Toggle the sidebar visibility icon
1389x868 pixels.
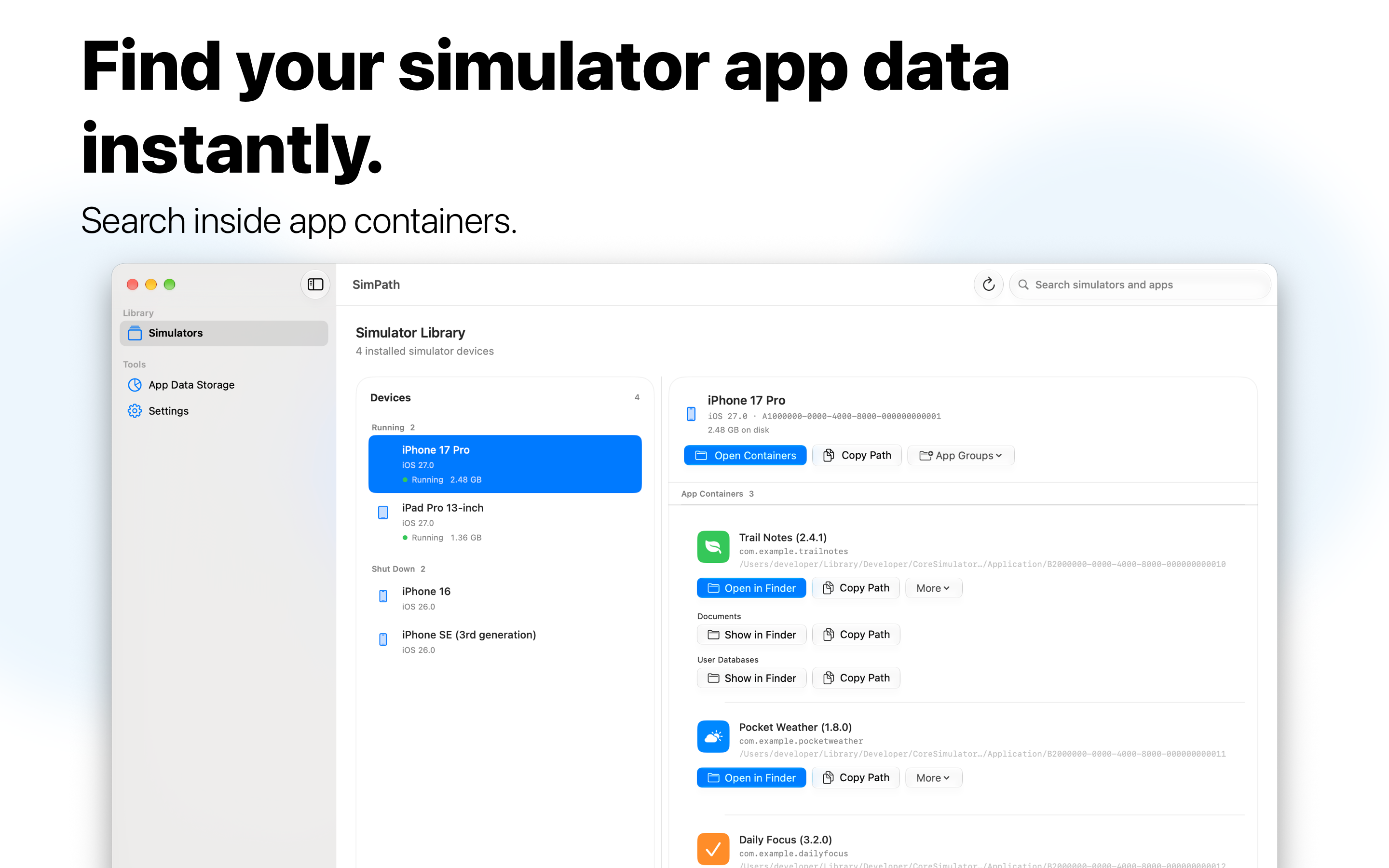pos(315,284)
